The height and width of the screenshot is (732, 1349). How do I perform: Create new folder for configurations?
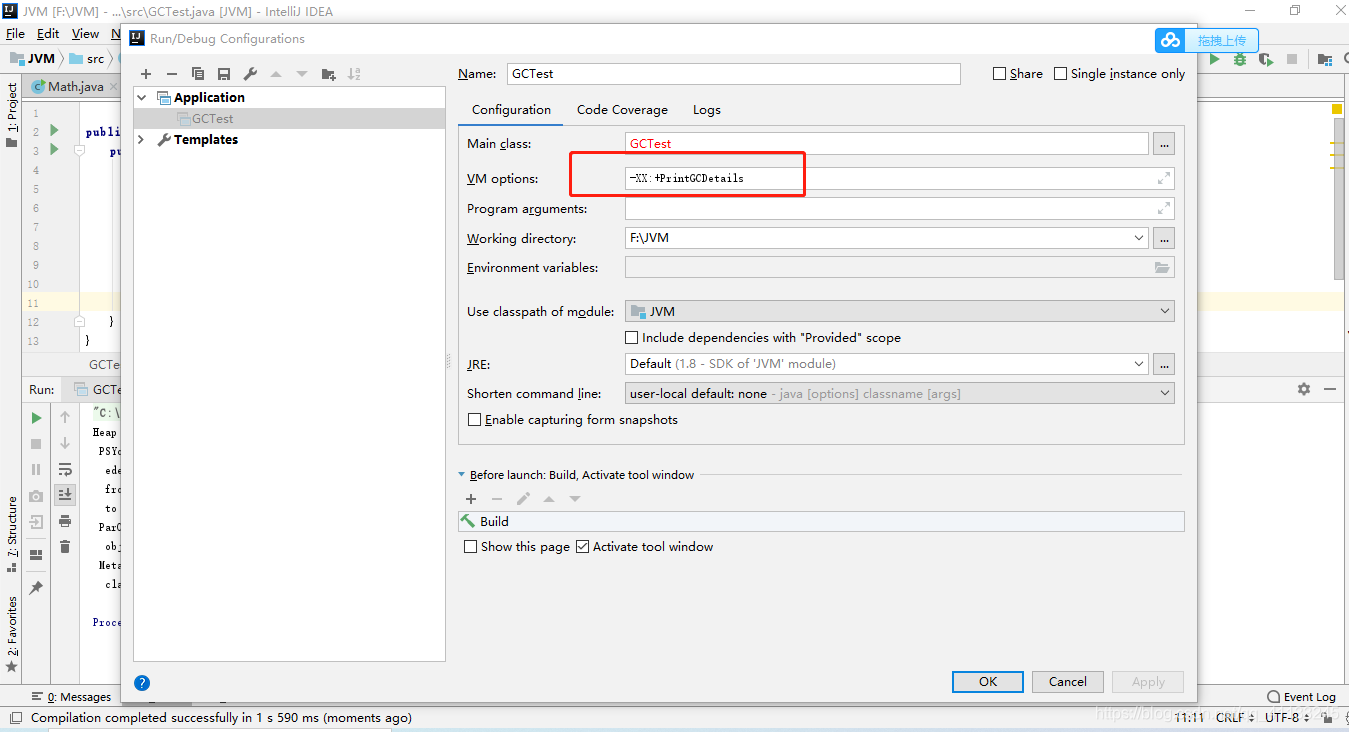[329, 74]
